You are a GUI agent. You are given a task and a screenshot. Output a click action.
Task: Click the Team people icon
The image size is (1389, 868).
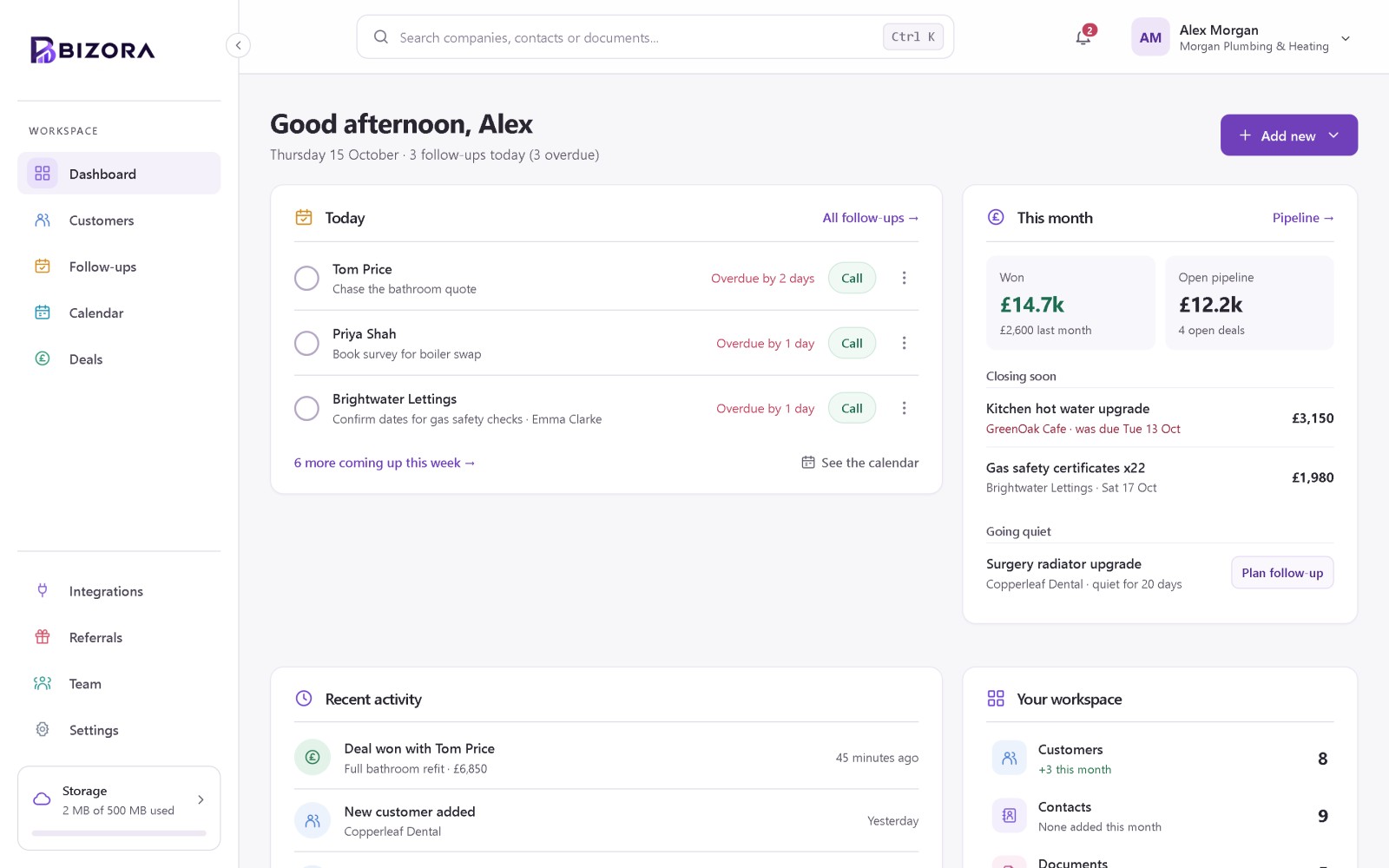(42, 683)
